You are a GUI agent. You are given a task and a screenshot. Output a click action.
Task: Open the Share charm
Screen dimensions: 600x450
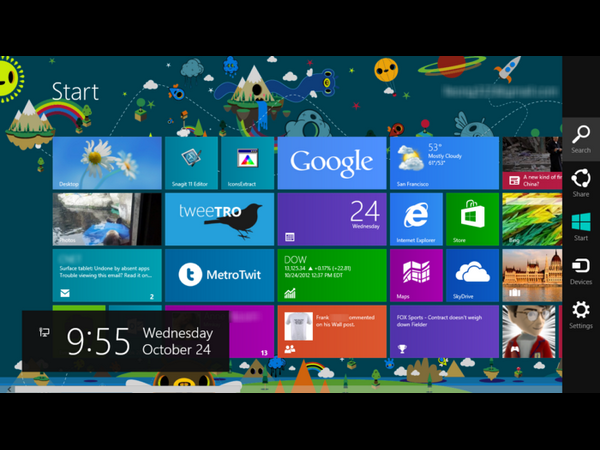581,183
